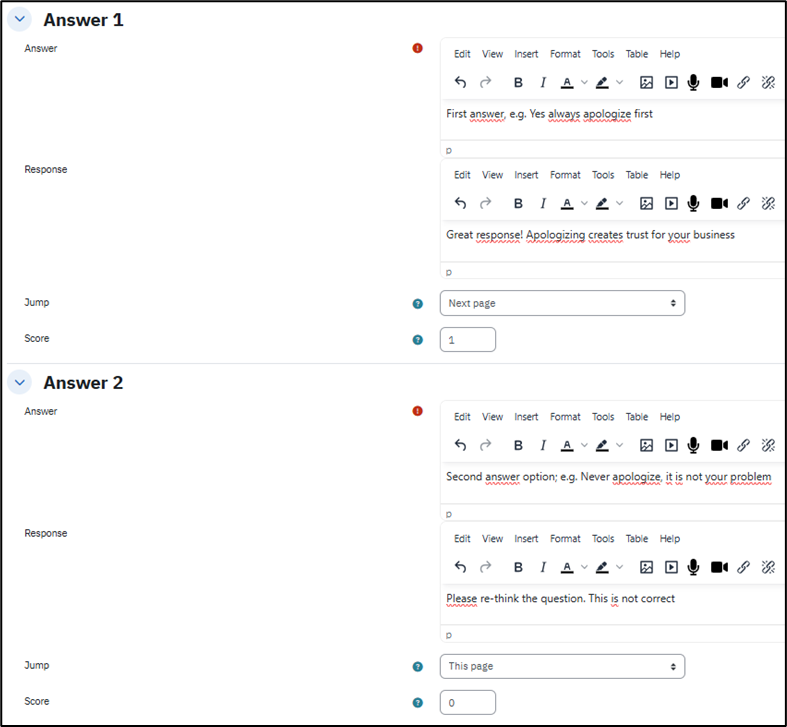Collapse the Answer 1 section
Image resolution: width=787 pixels, height=727 pixels.
click(20, 20)
